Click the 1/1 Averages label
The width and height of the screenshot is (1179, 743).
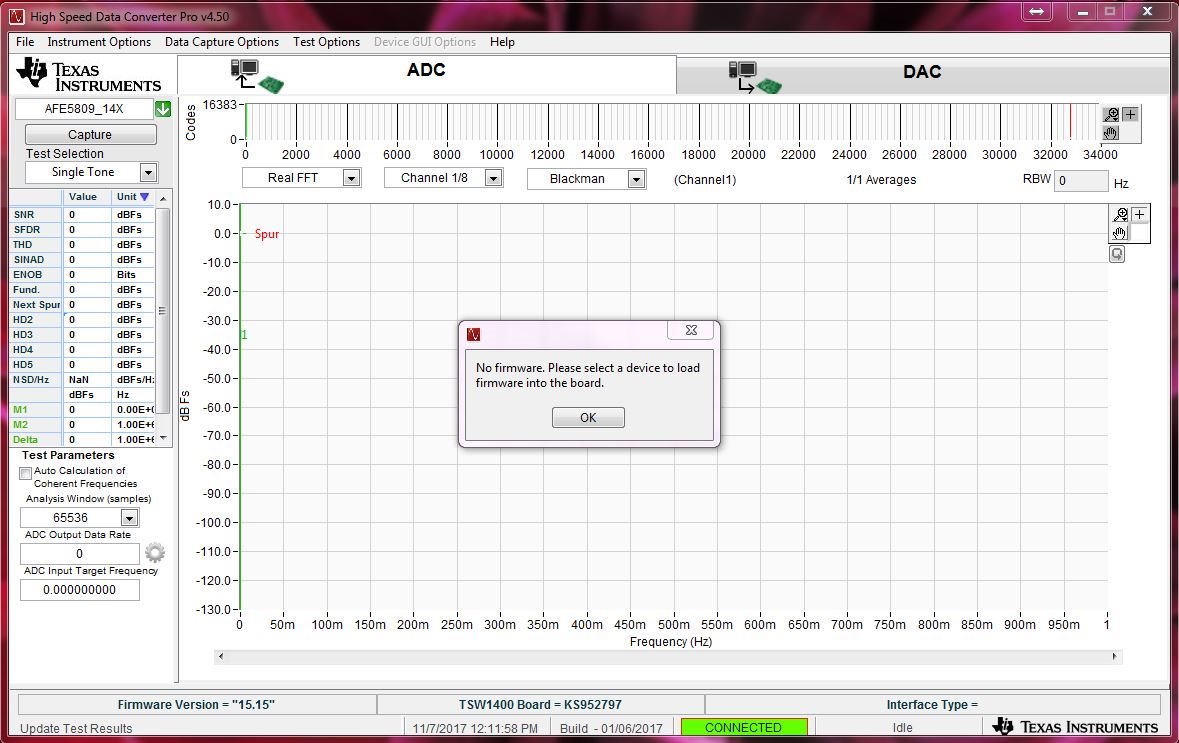pyautogui.click(x=881, y=180)
